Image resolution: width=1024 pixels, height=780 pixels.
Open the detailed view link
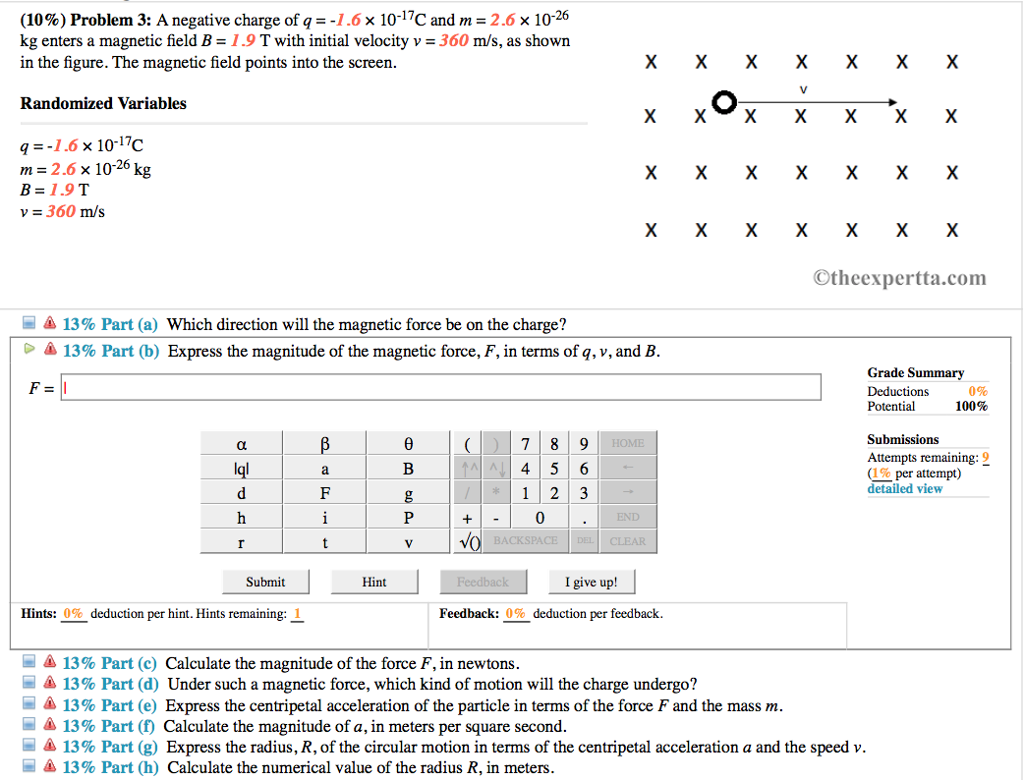point(905,488)
